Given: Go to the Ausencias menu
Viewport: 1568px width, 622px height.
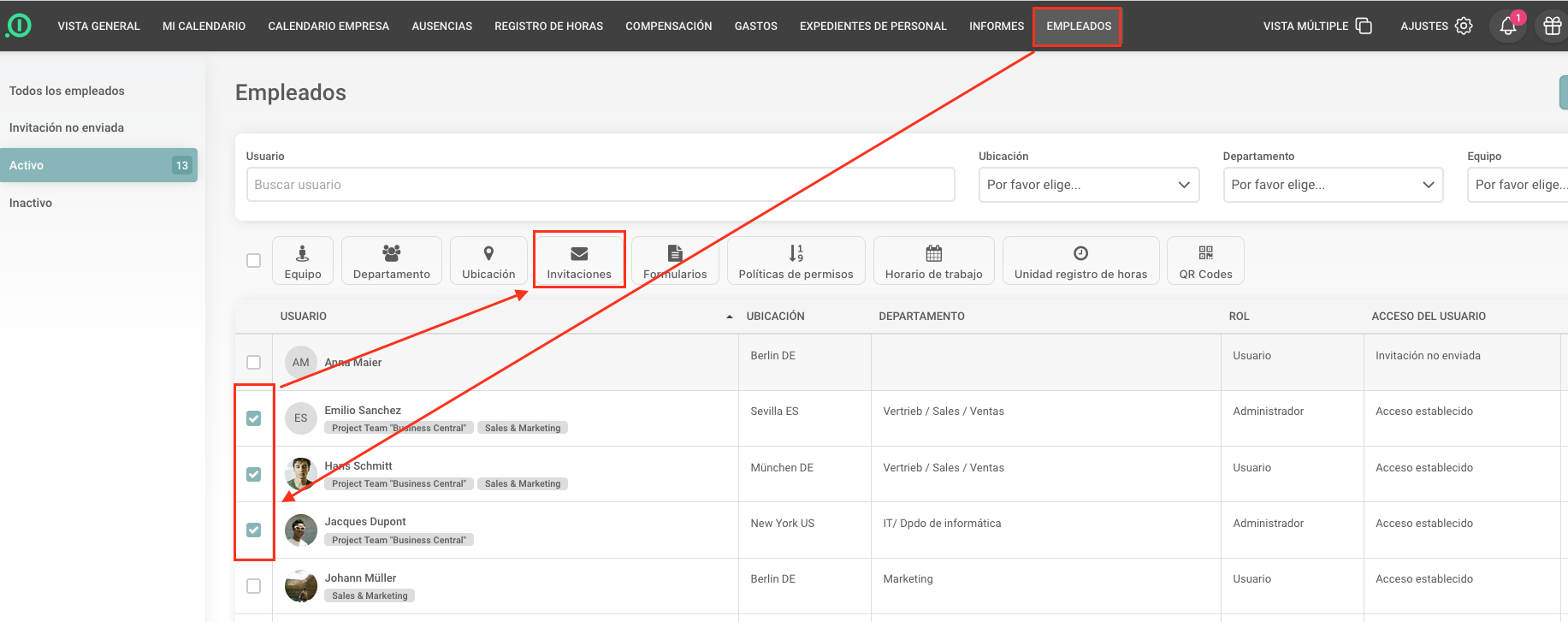Looking at the screenshot, I should point(441,27).
